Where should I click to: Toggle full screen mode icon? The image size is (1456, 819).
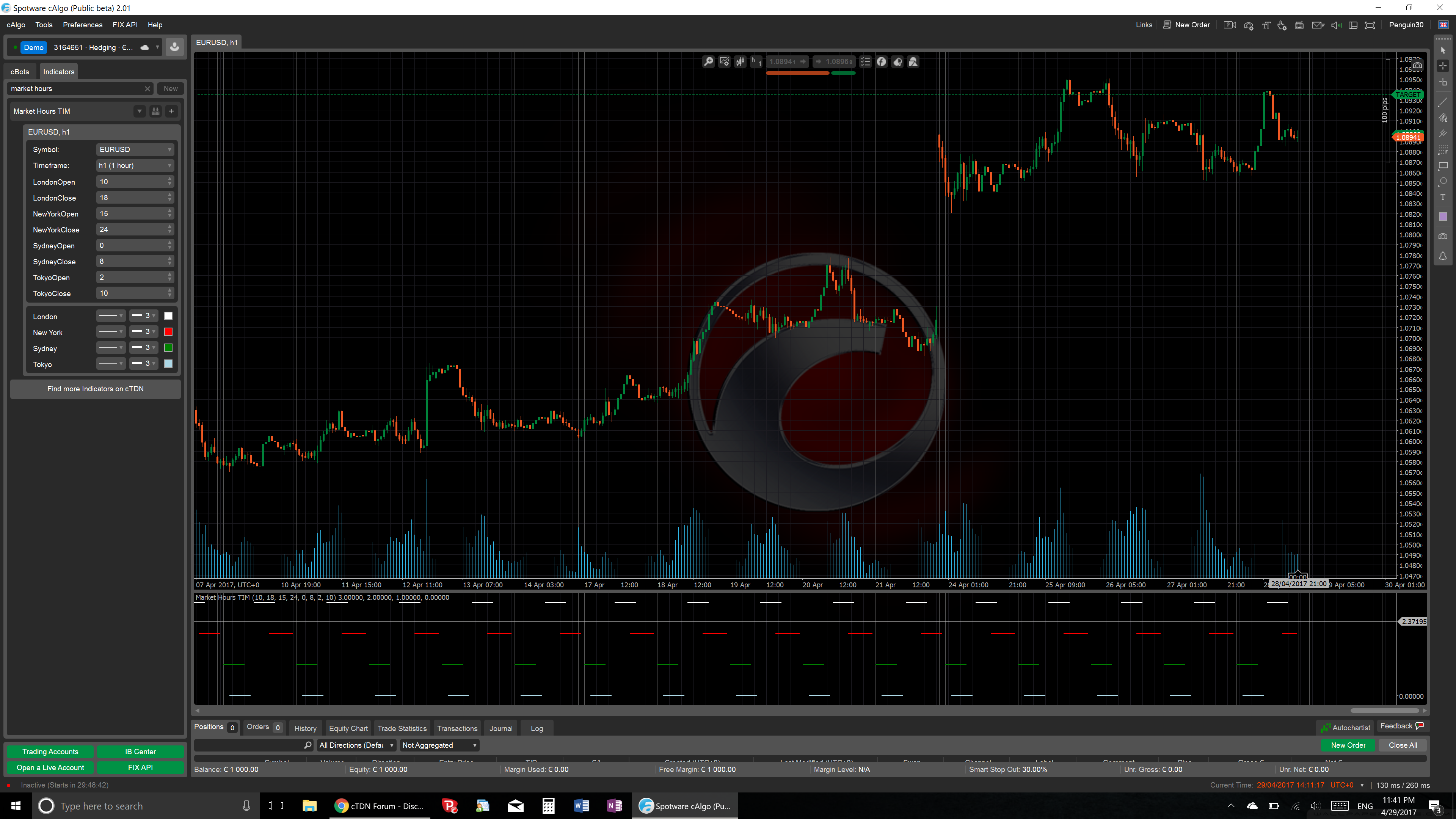(1370, 25)
